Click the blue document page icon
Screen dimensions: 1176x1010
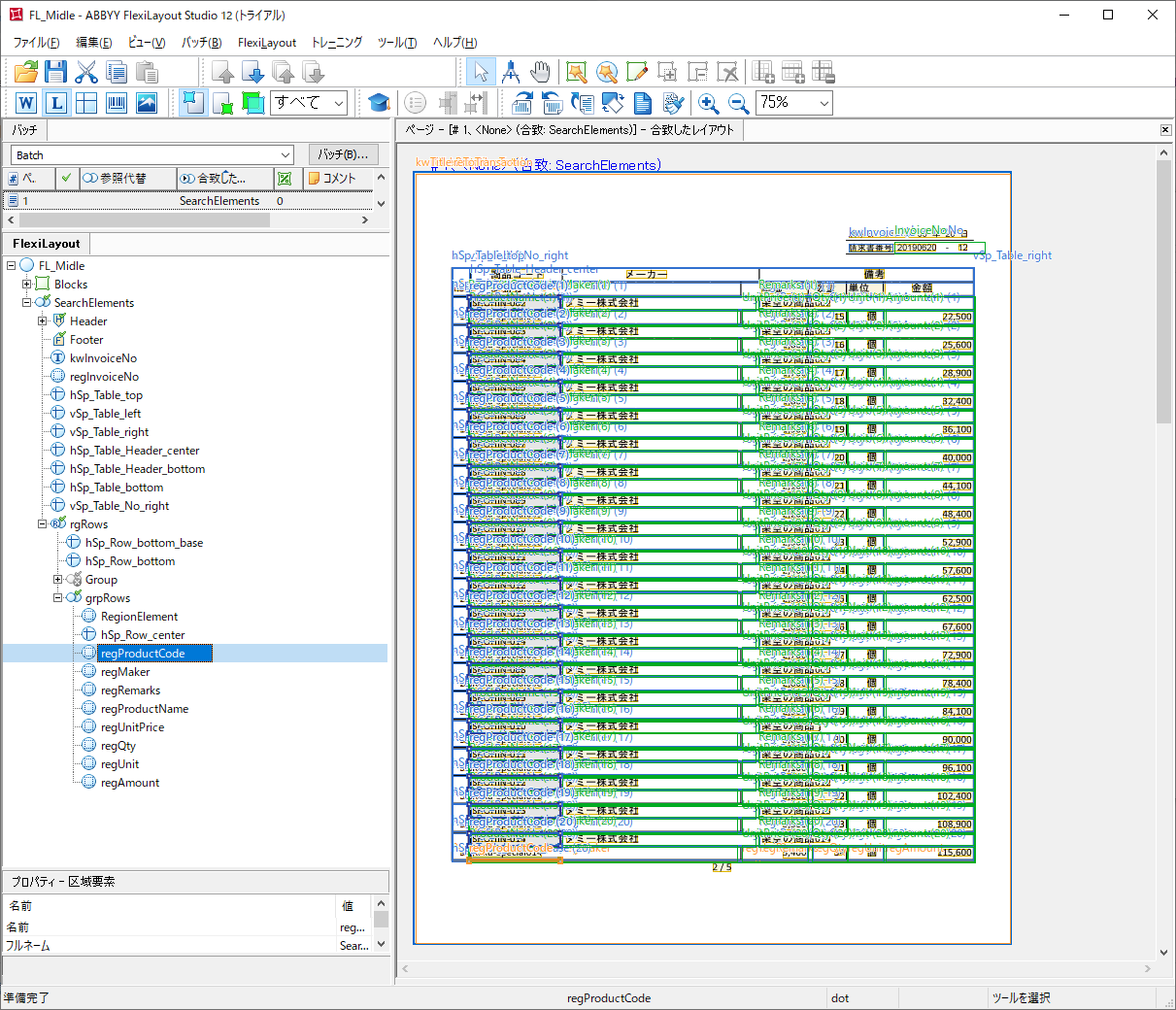pyautogui.click(x=643, y=103)
